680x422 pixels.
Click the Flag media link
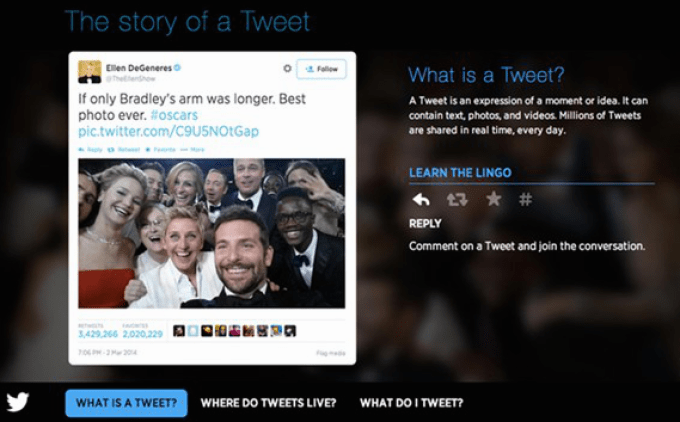tap(331, 353)
